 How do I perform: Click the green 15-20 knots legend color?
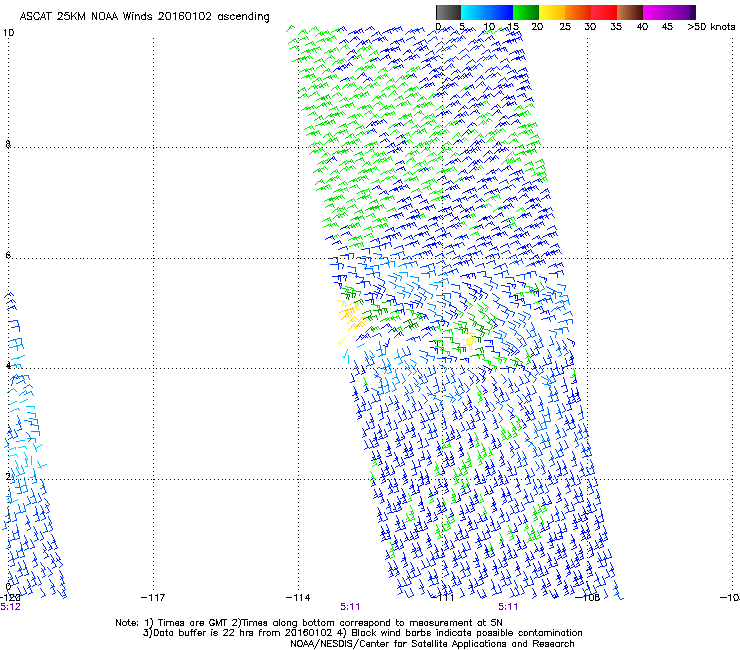pyautogui.click(x=526, y=12)
